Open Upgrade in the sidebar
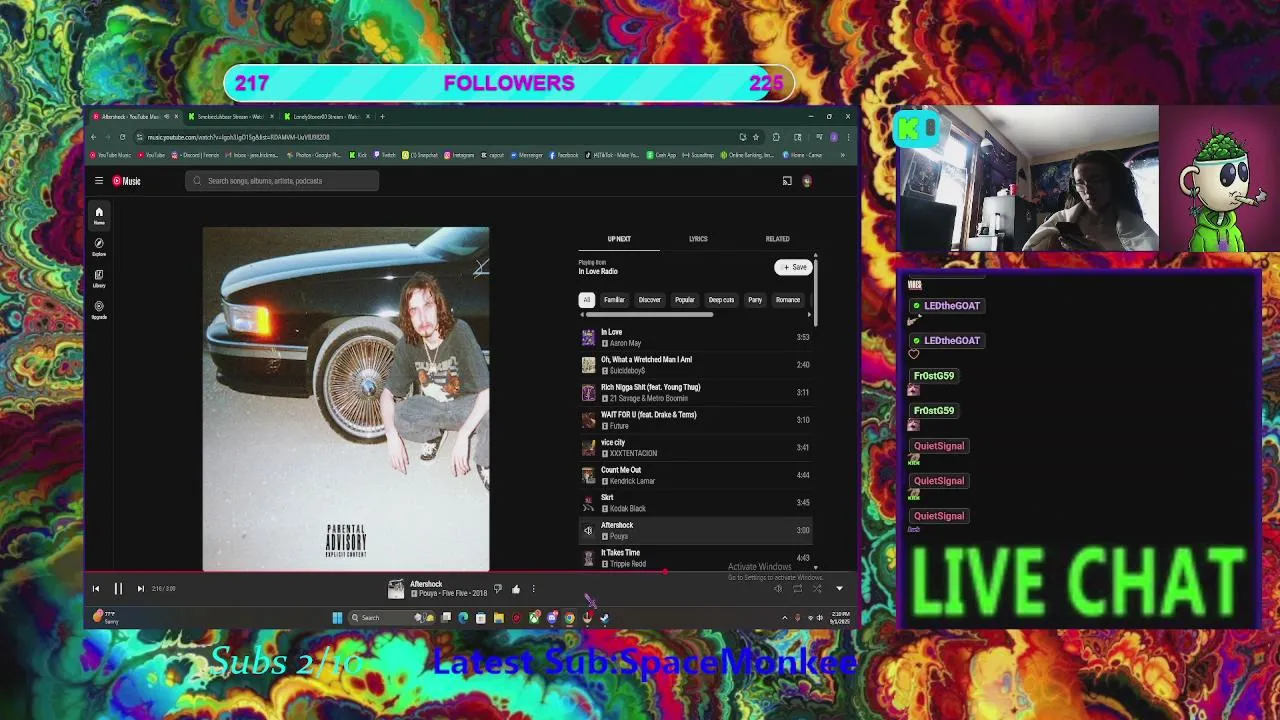1280x720 pixels. point(99,309)
